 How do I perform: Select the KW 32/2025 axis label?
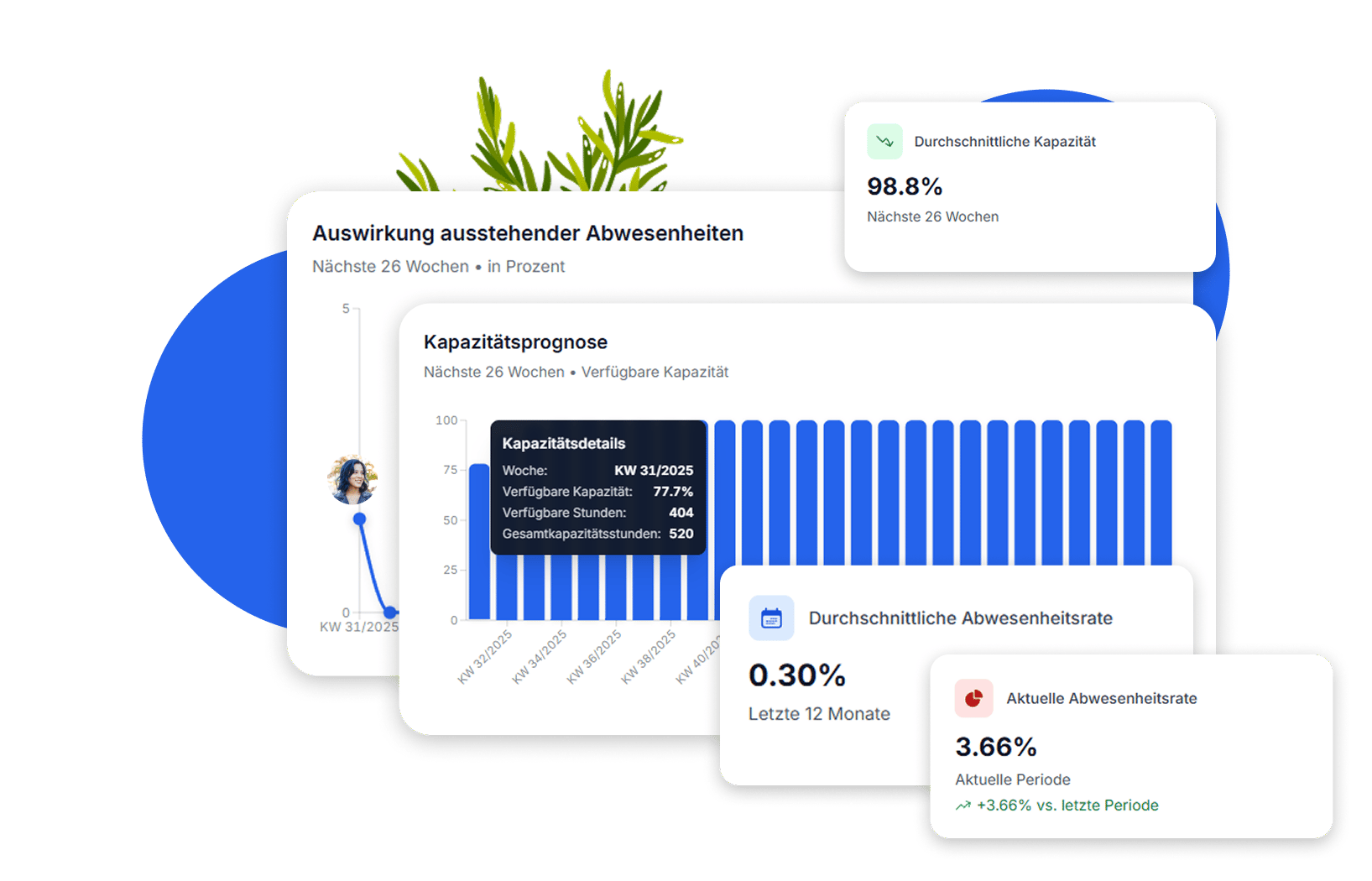tap(485, 658)
